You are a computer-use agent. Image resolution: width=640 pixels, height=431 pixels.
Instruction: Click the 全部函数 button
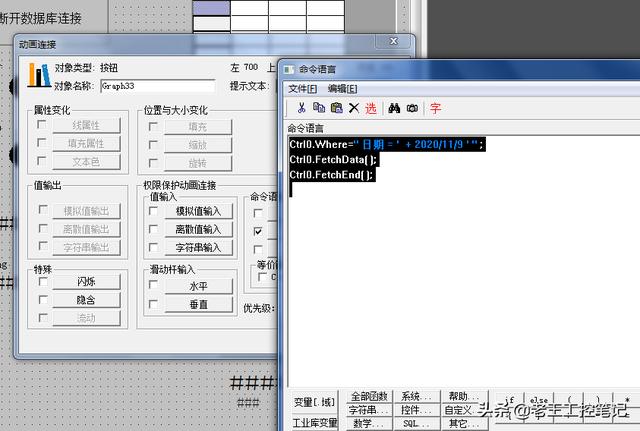pyautogui.click(x=369, y=396)
